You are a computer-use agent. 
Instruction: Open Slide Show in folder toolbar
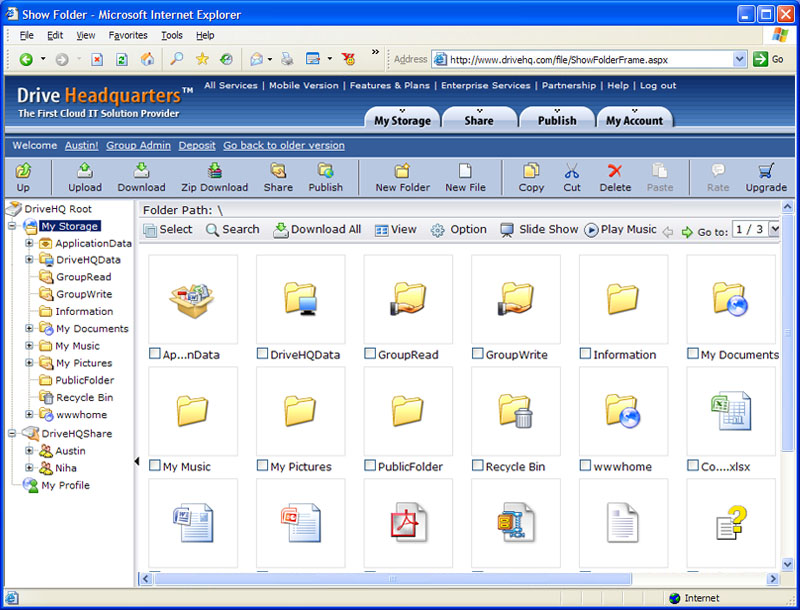[539, 230]
